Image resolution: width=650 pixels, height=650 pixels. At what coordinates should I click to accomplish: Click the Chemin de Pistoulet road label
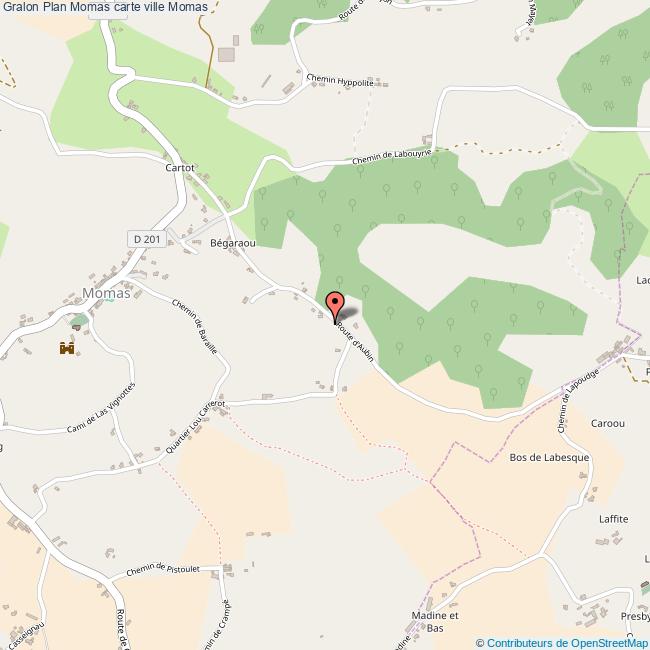coord(163,570)
